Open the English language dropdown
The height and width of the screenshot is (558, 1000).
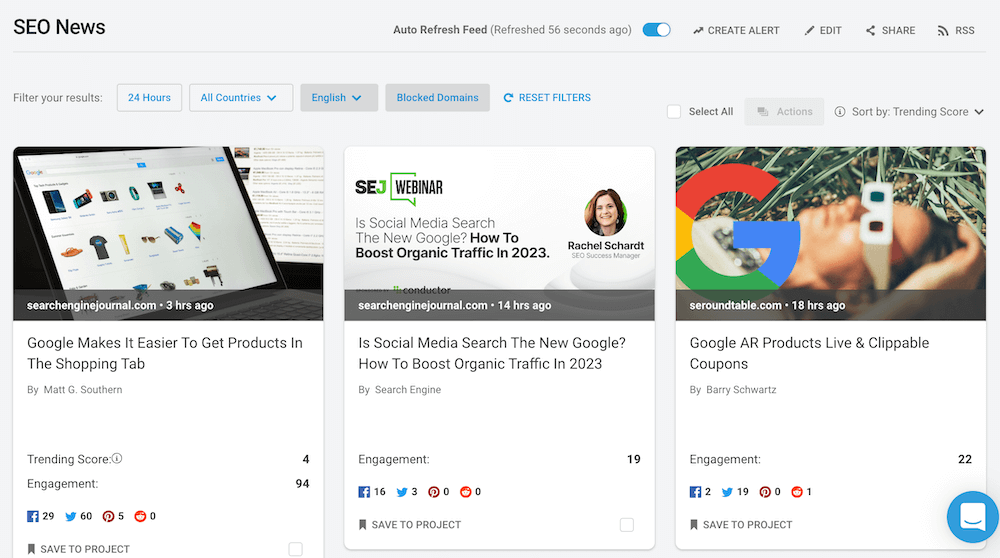(x=338, y=98)
